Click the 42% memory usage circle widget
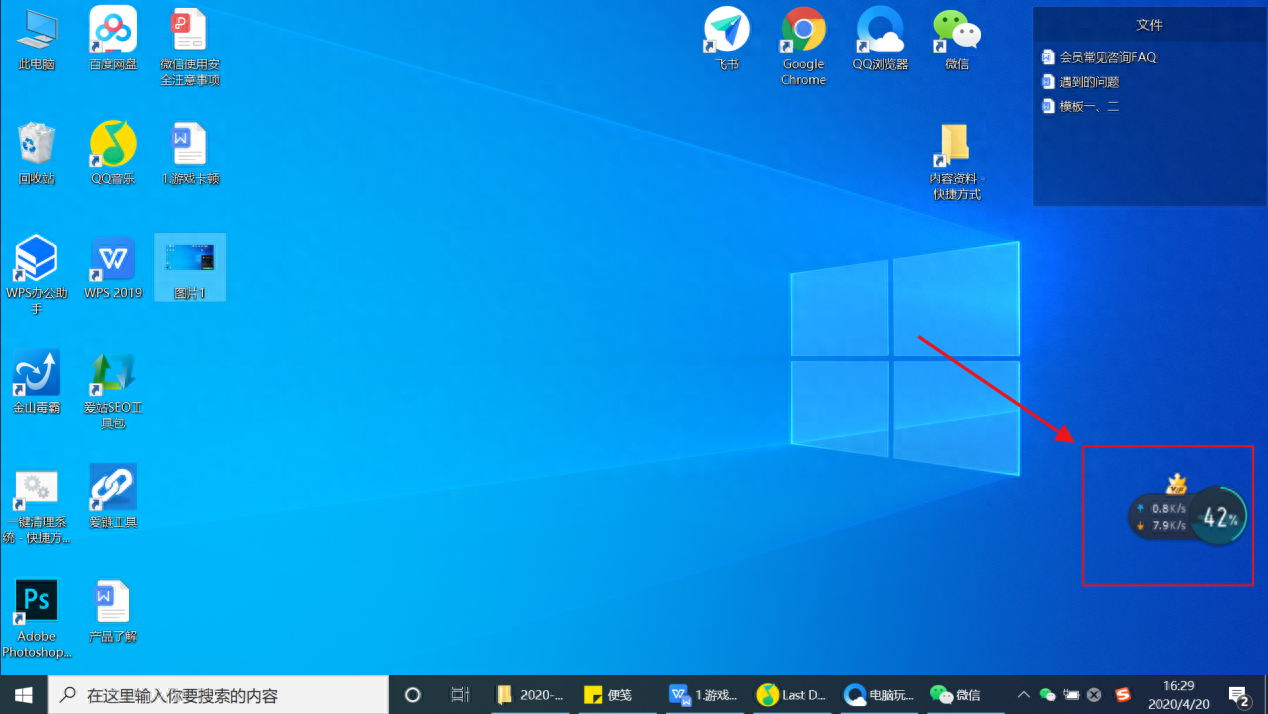 coord(1220,516)
